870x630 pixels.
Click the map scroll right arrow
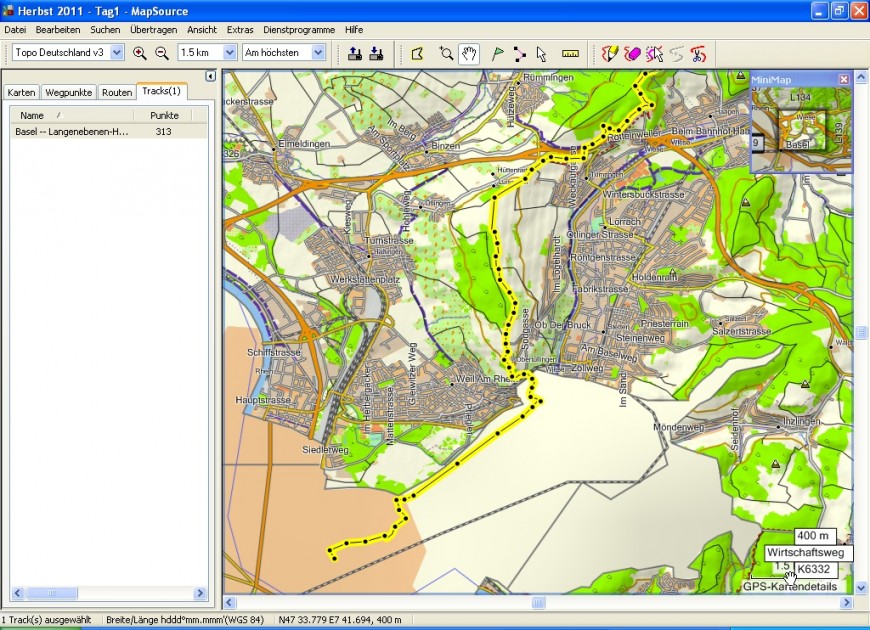pos(847,602)
